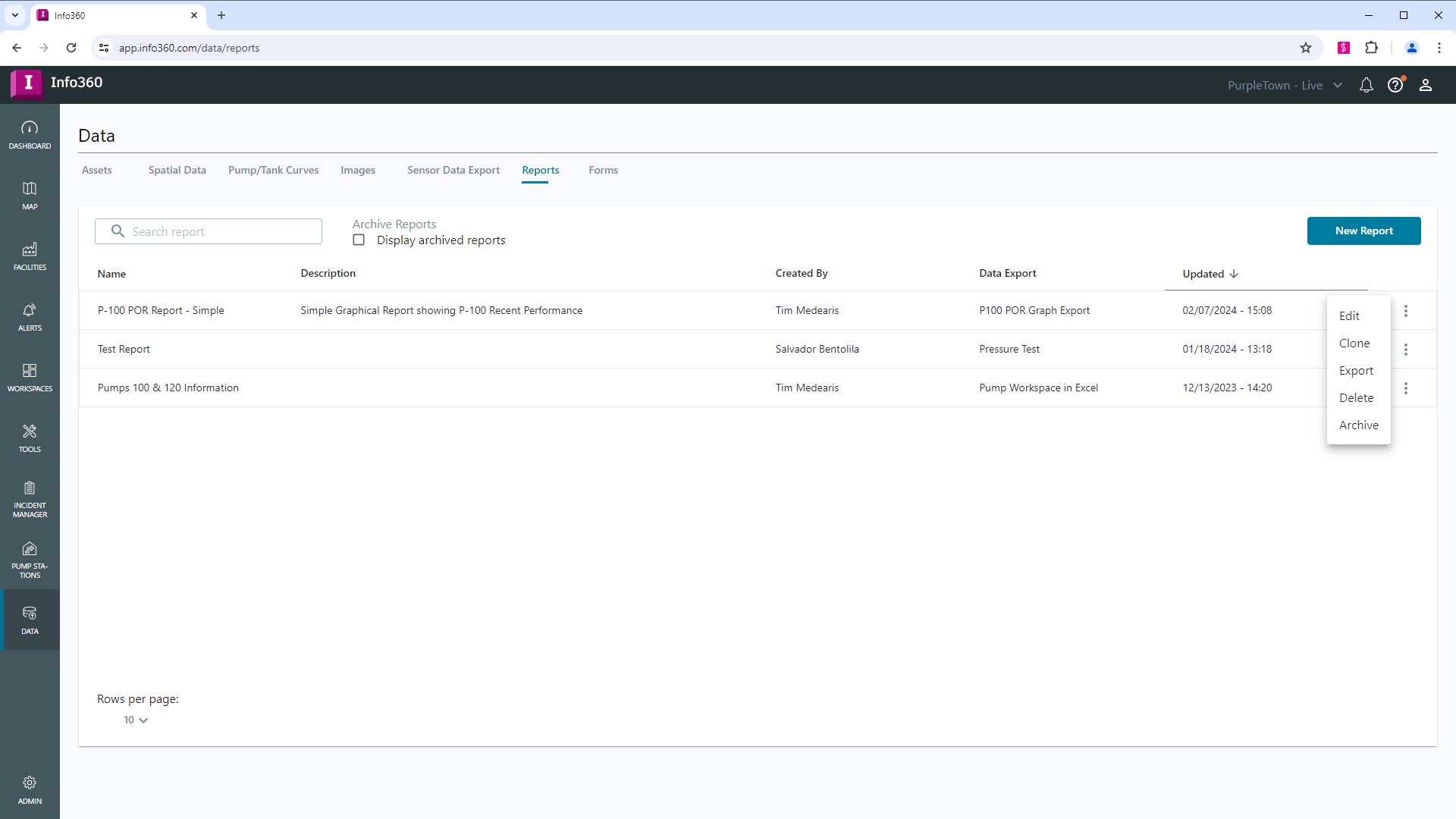Open Pump Stations sidebar icon
This screenshot has width=1456, height=819.
[x=30, y=560]
